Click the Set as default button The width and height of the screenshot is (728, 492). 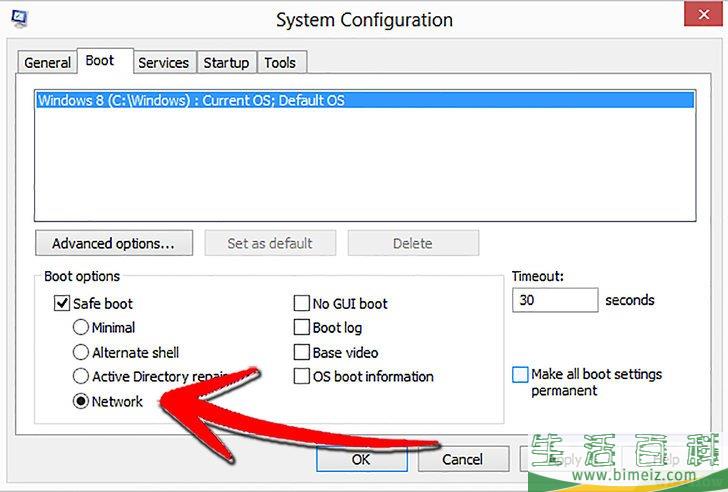[270, 243]
